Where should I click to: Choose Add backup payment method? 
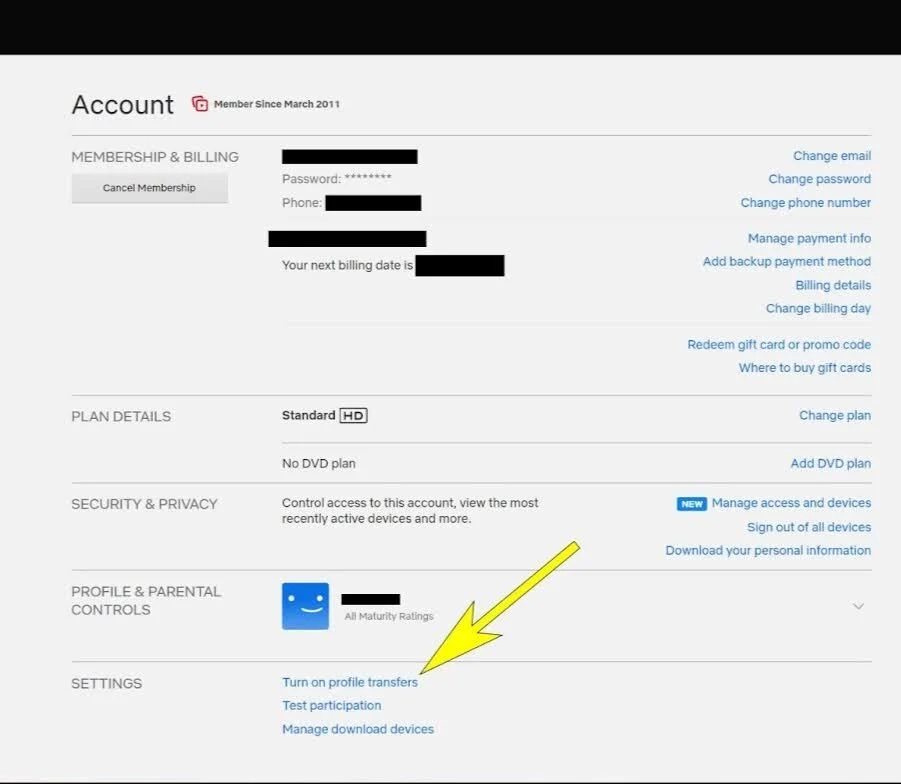click(x=786, y=262)
